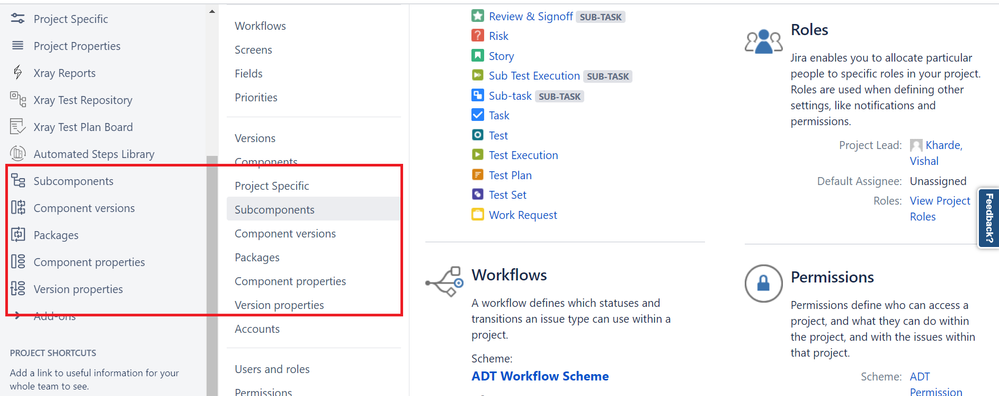The width and height of the screenshot is (999, 396).
Task: Click the green Test Execution play icon
Action: point(478,155)
